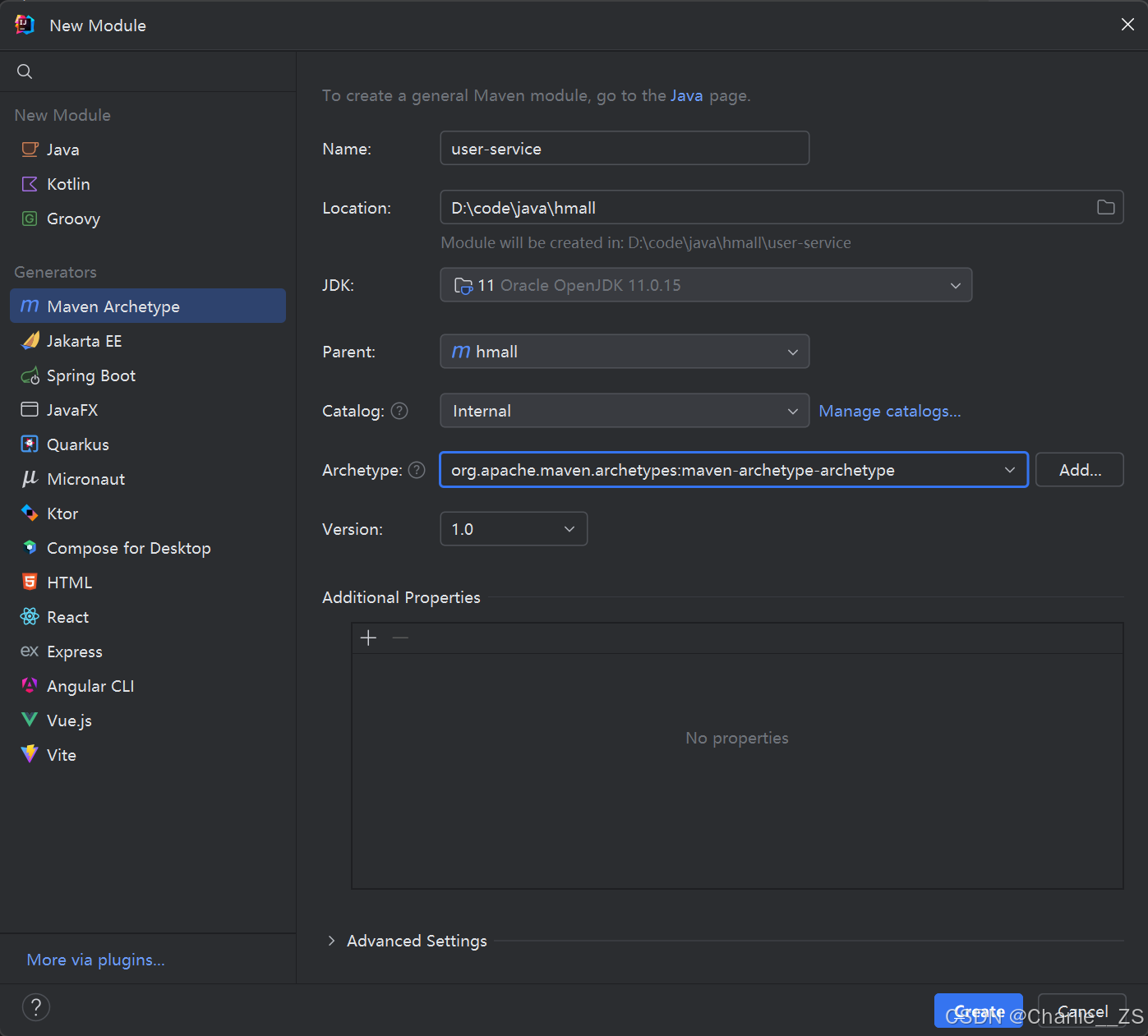Select Vue.js generator entry
This screenshot has width=1148, height=1036.
pos(148,721)
